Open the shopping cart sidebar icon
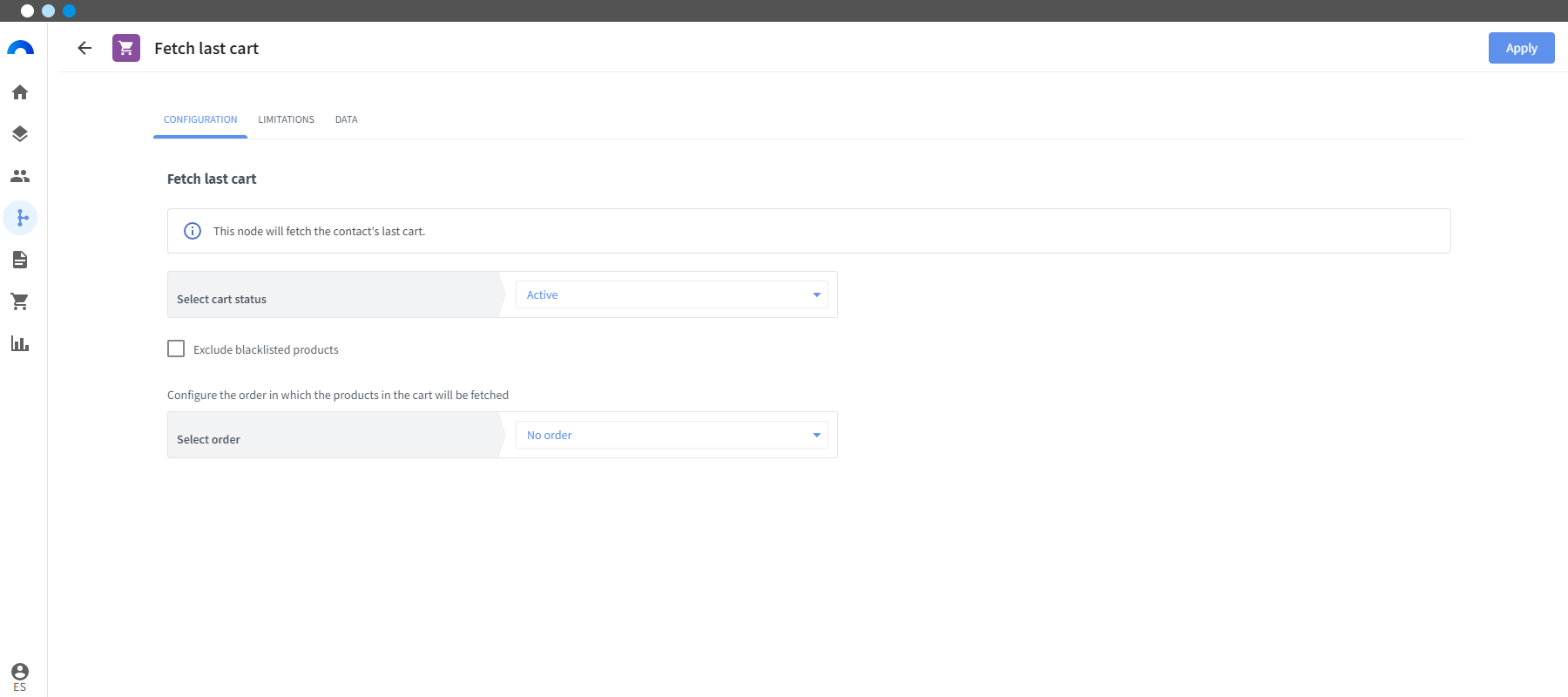The image size is (1568, 697). (x=20, y=301)
